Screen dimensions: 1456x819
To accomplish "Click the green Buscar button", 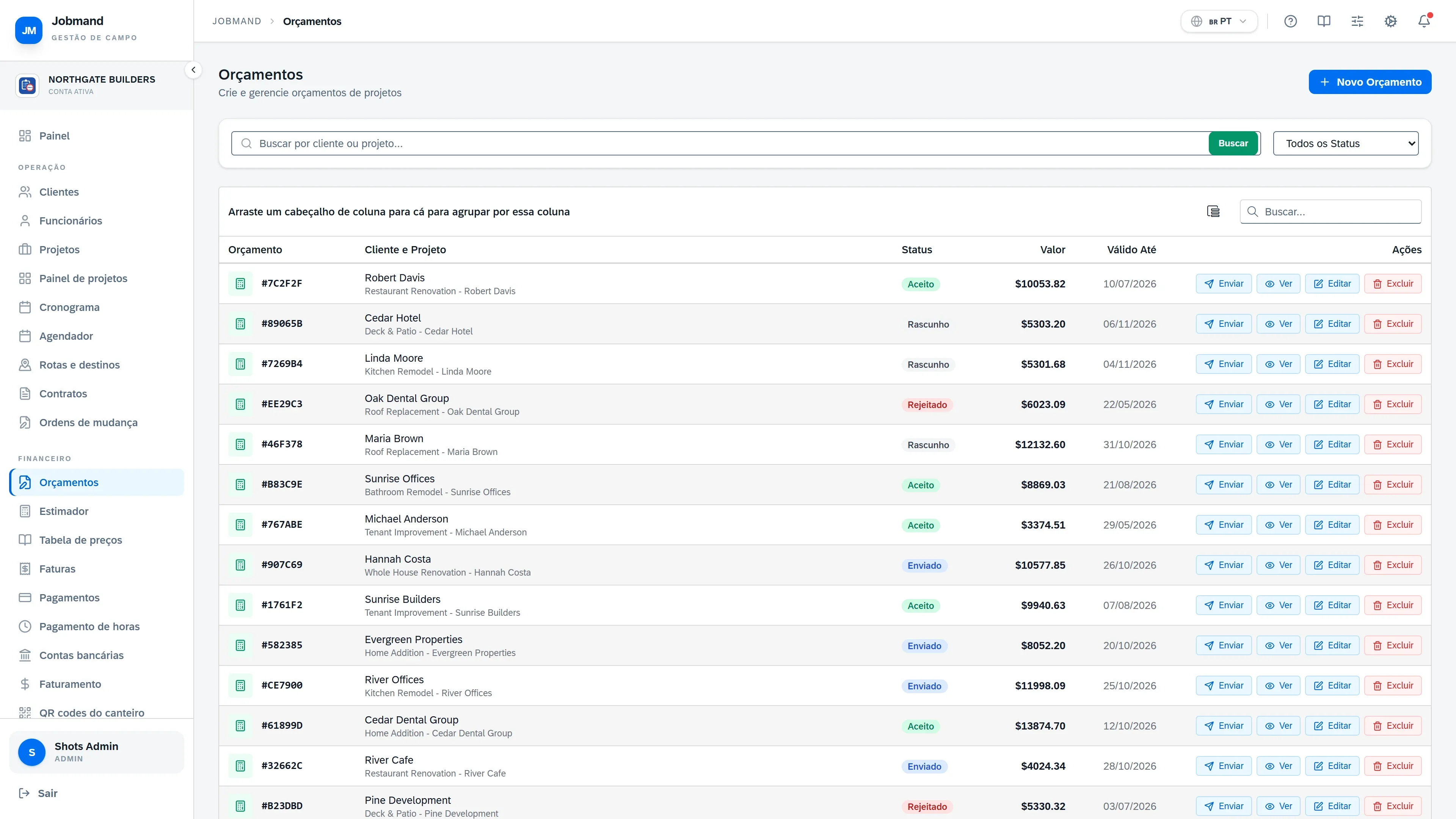I will (1233, 144).
